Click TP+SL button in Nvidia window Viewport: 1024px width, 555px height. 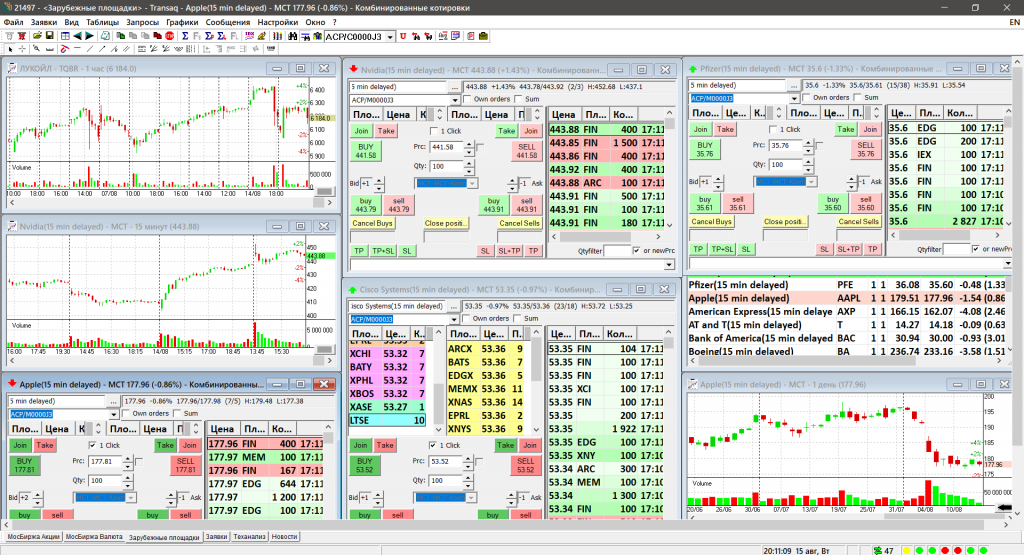[x=383, y=251]
